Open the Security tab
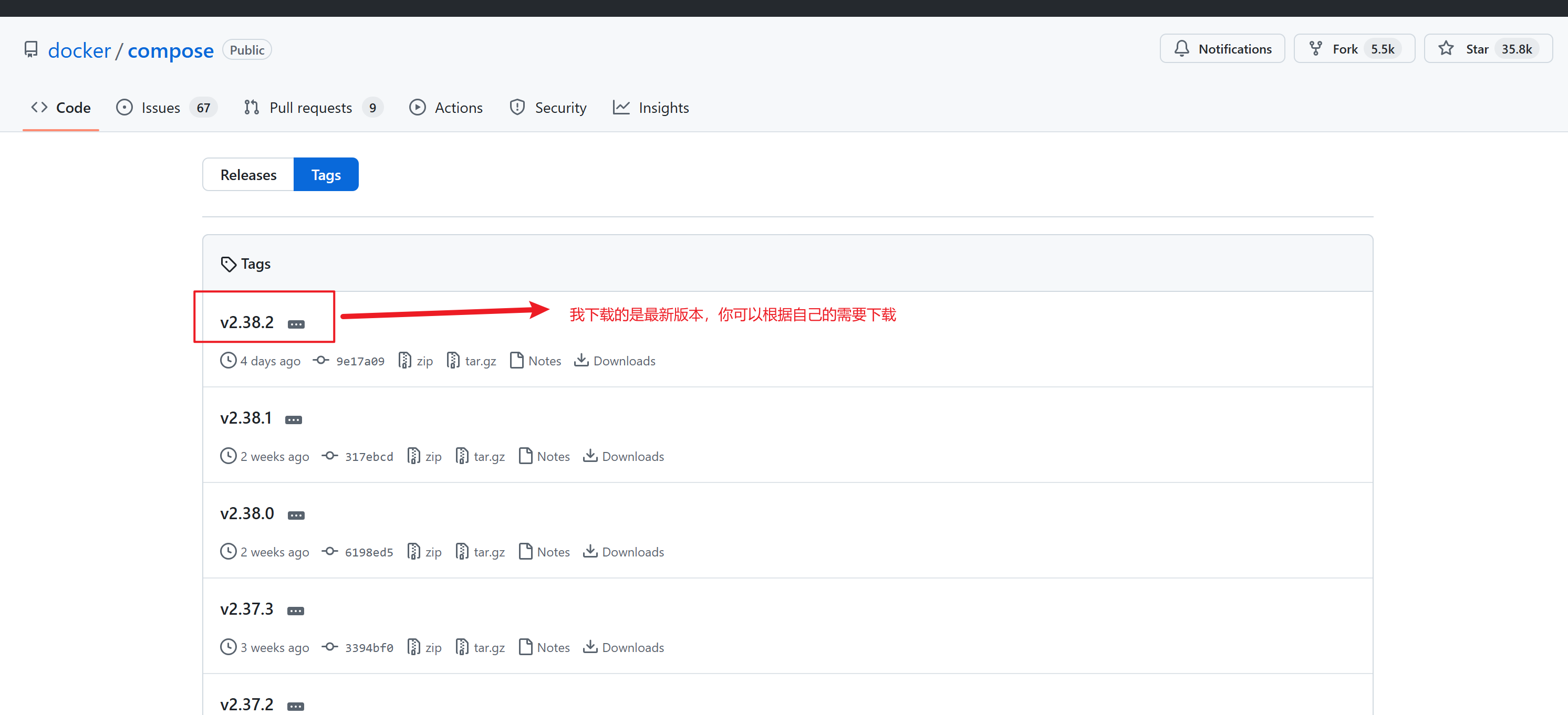The width and height of the screenshot is (1568, 715). pyautogui.click(x=548, y=107)
